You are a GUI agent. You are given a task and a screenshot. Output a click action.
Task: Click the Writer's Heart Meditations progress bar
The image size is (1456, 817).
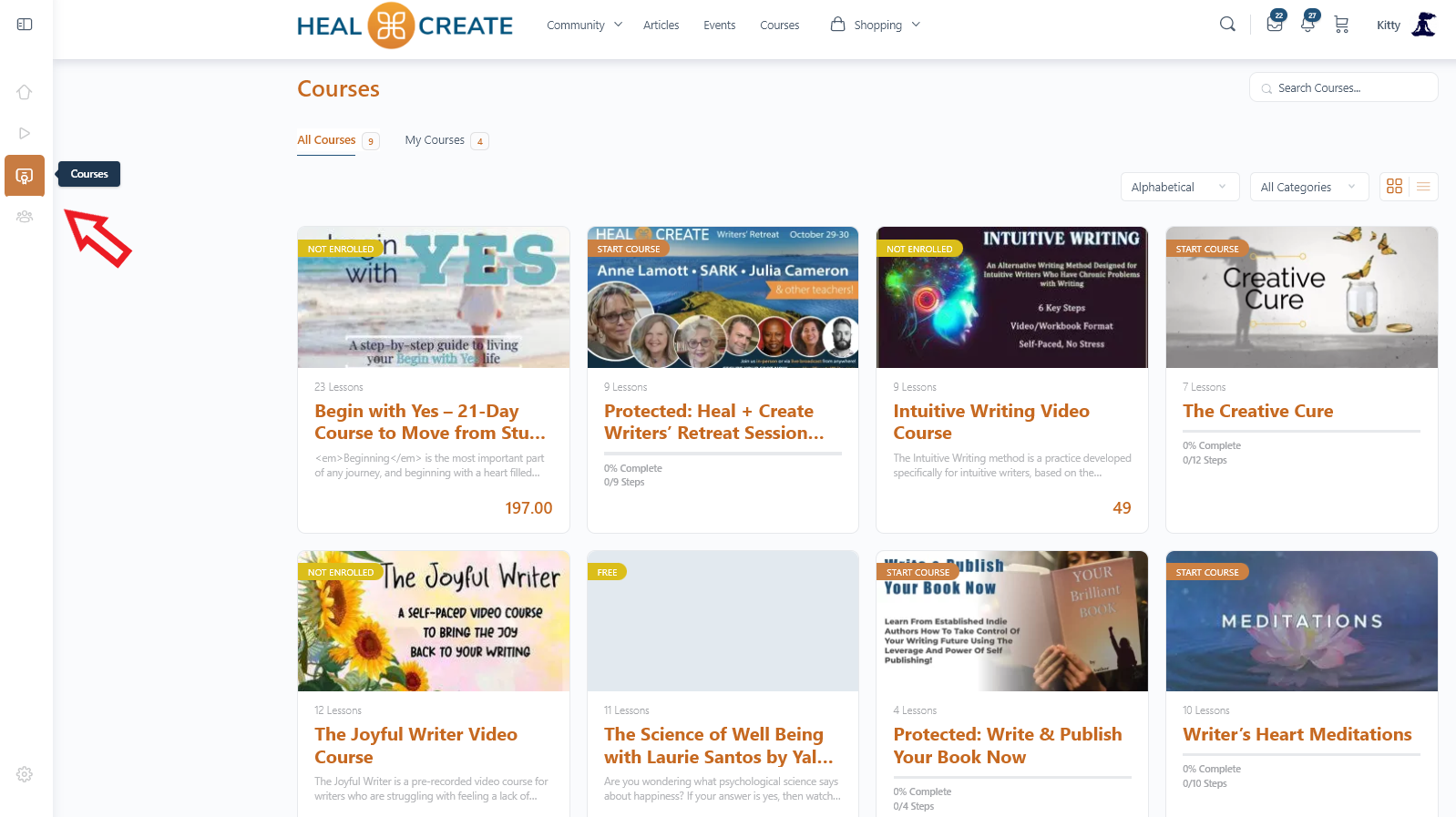coord(1302,754)
